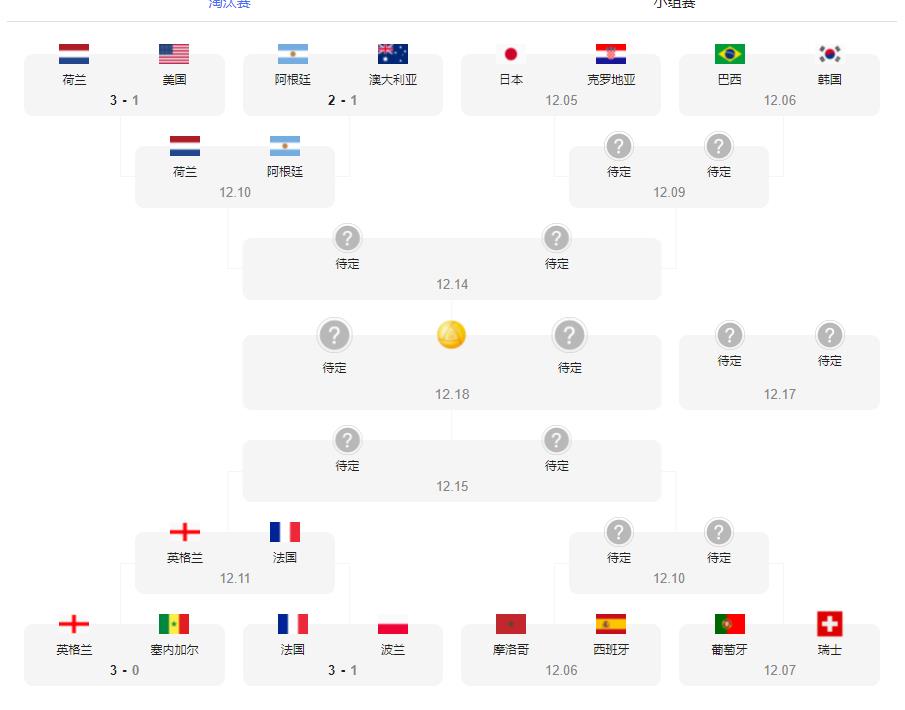905x710 pixels.
Task: Click the golden trophy icon at the final
Action: click(452, 336)
